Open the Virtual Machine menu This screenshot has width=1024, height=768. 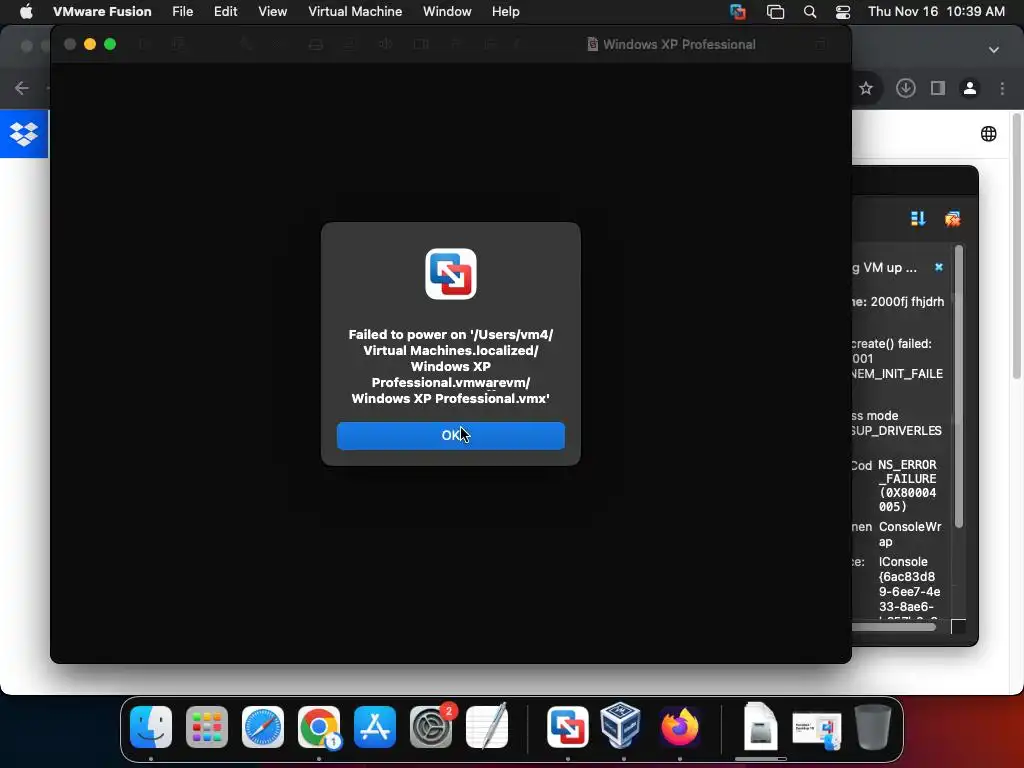(355, 11)
